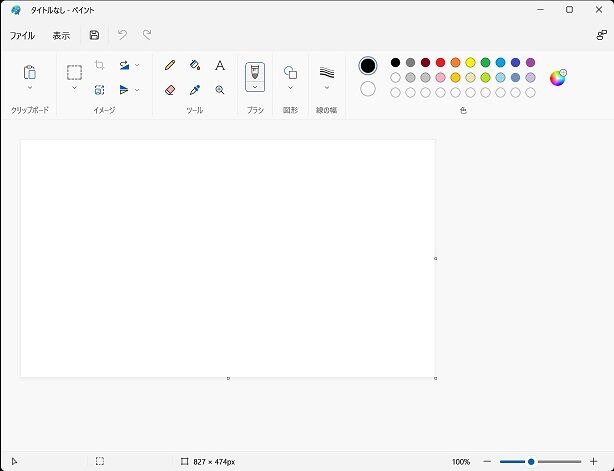614x471 pixels.
Task: Click the canvas right-edge resize handle
Action: point(435,258)
